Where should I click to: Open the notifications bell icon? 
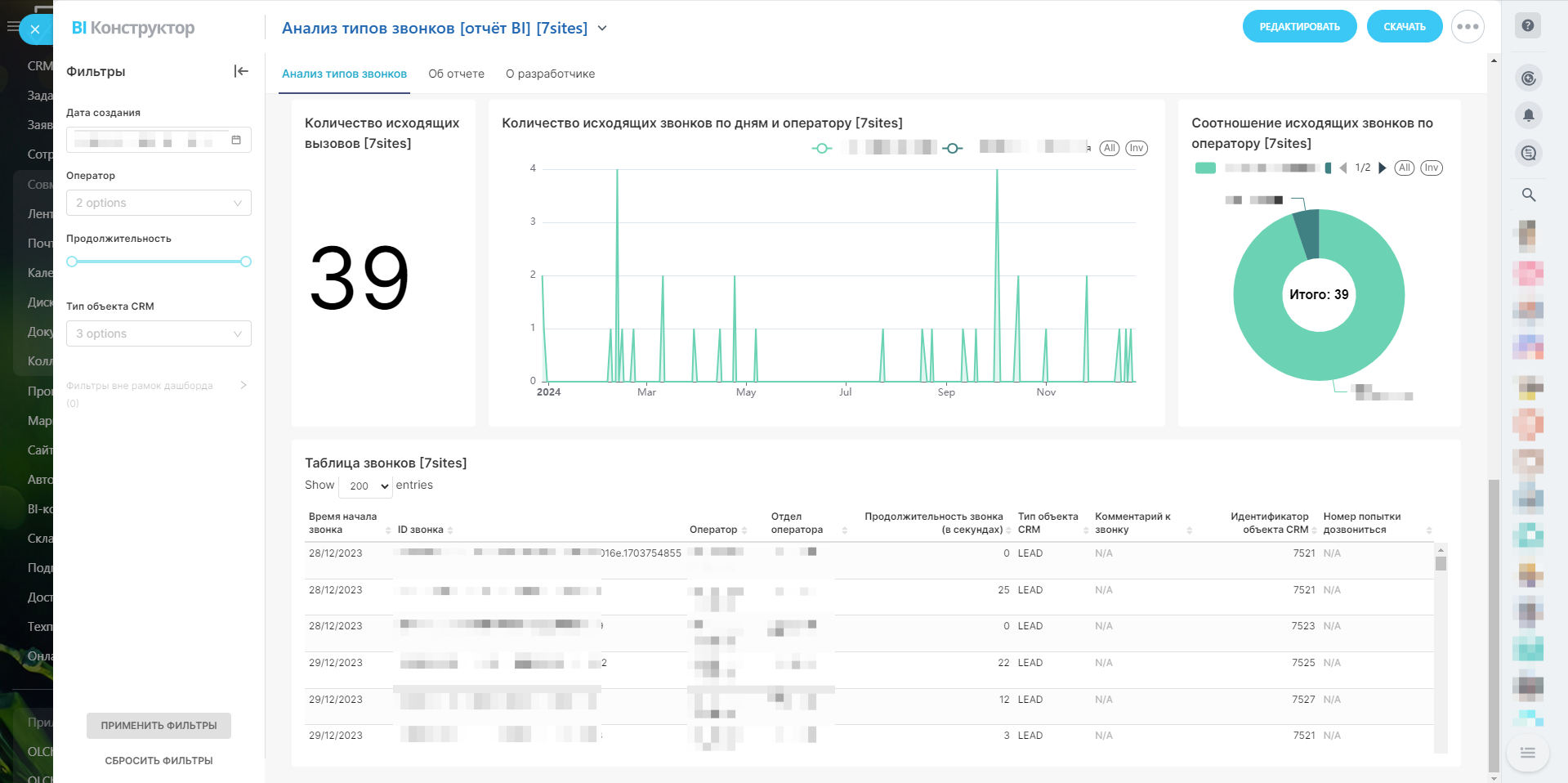point(1528,115)
